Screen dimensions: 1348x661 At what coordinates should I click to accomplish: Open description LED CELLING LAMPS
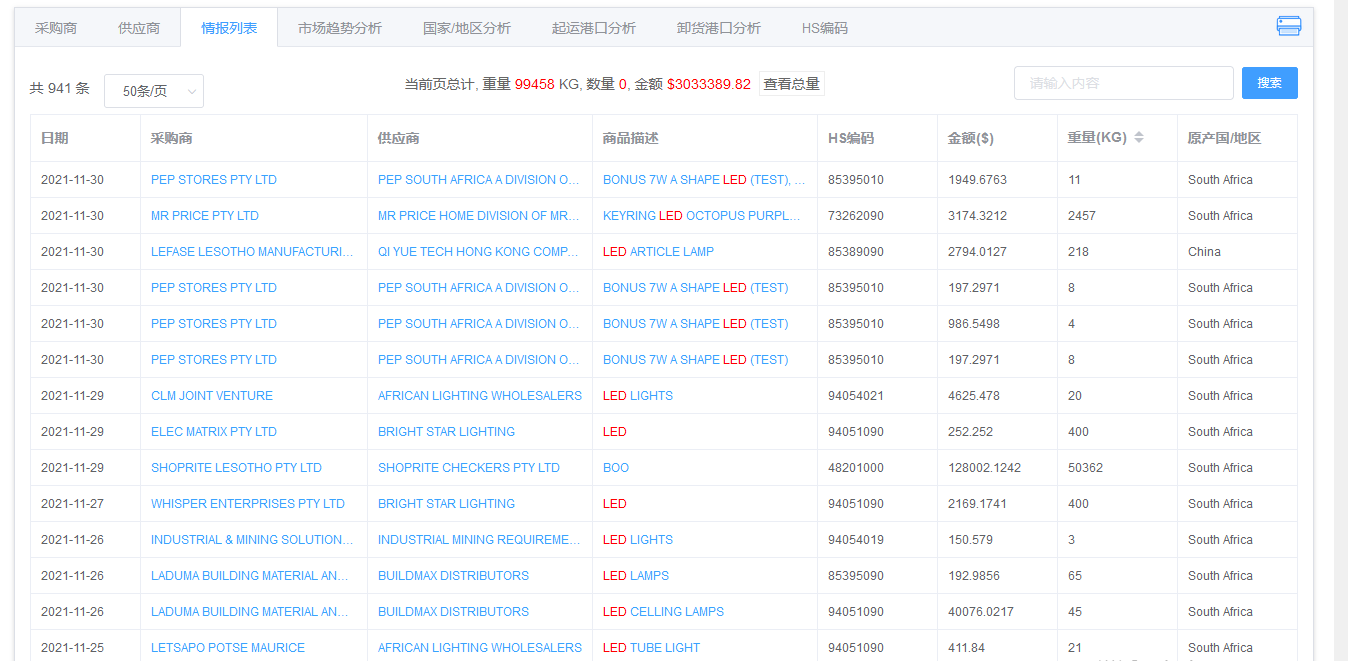(663, 612)
